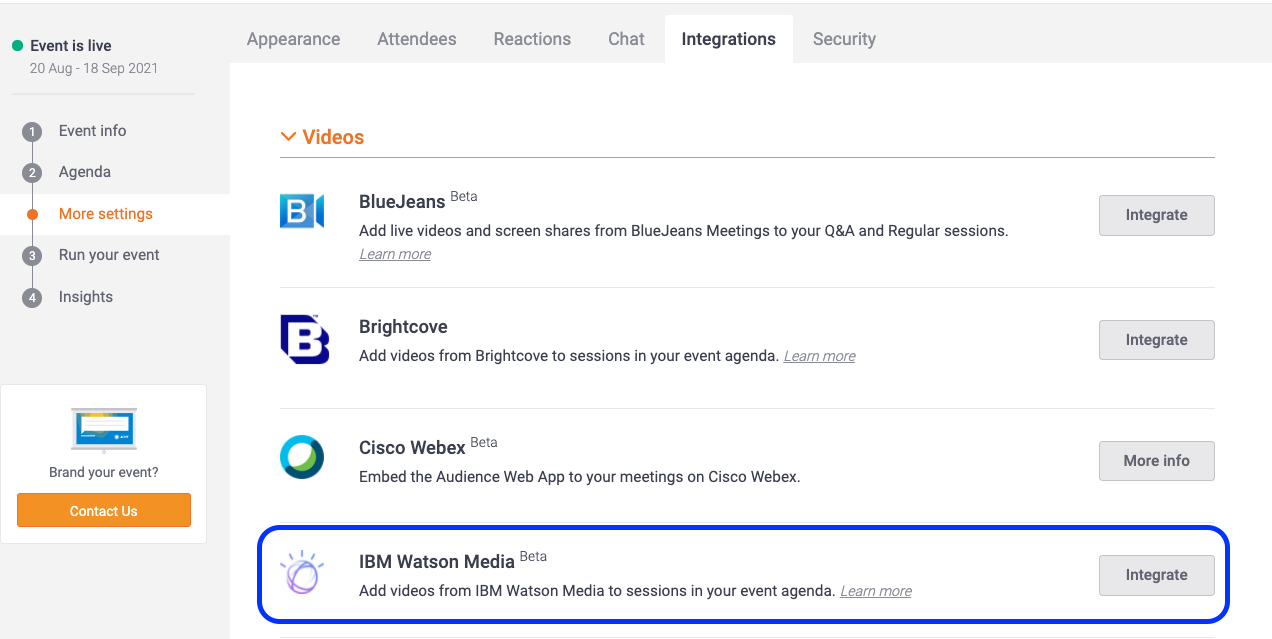Open Brightcove Learn more link
1272x639 pixels.
click(820, 356)
